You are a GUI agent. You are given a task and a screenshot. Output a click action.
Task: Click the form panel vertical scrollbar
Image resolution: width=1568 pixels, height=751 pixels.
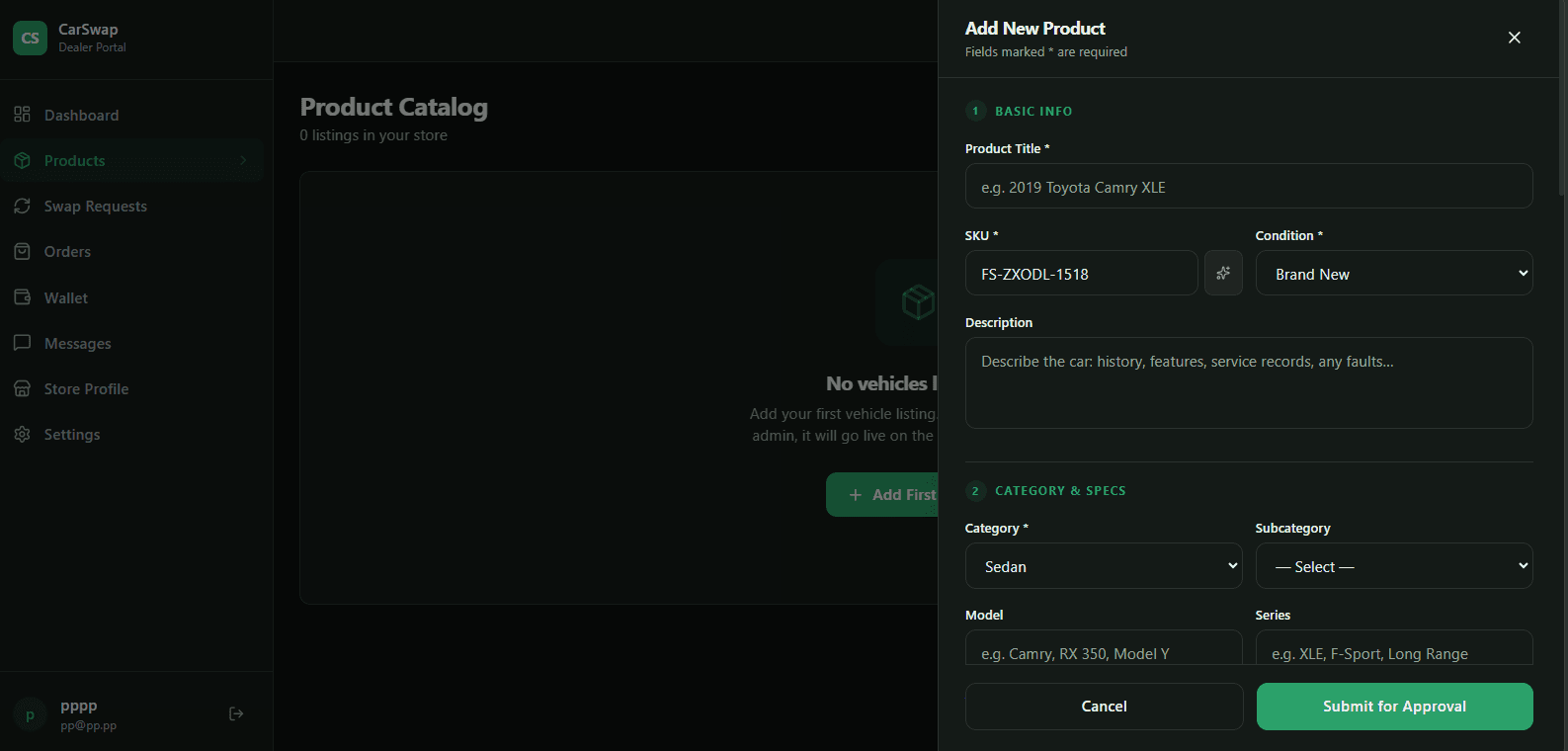point(1562,99)
